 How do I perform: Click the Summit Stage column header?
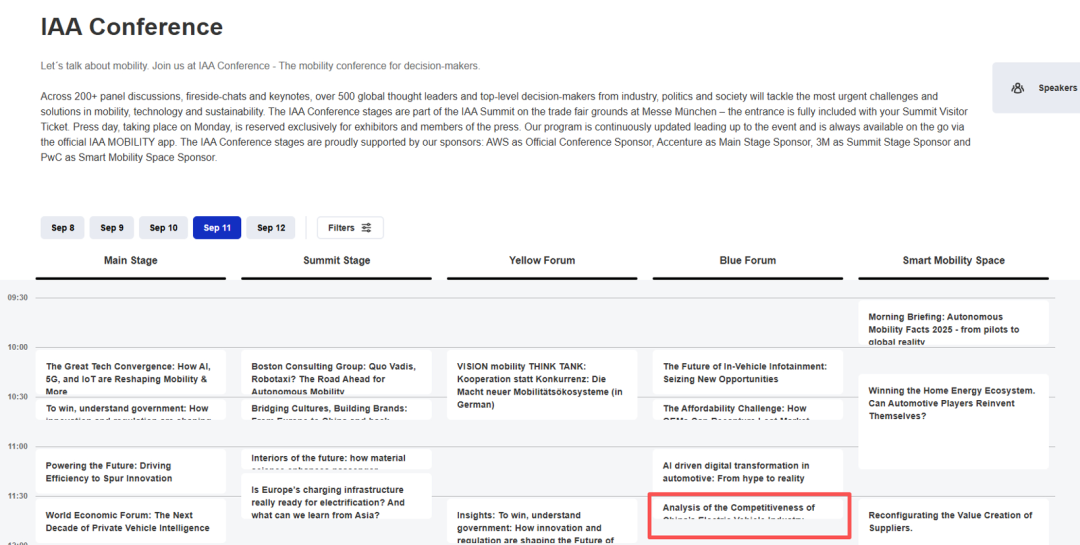[x=337, y=260]
